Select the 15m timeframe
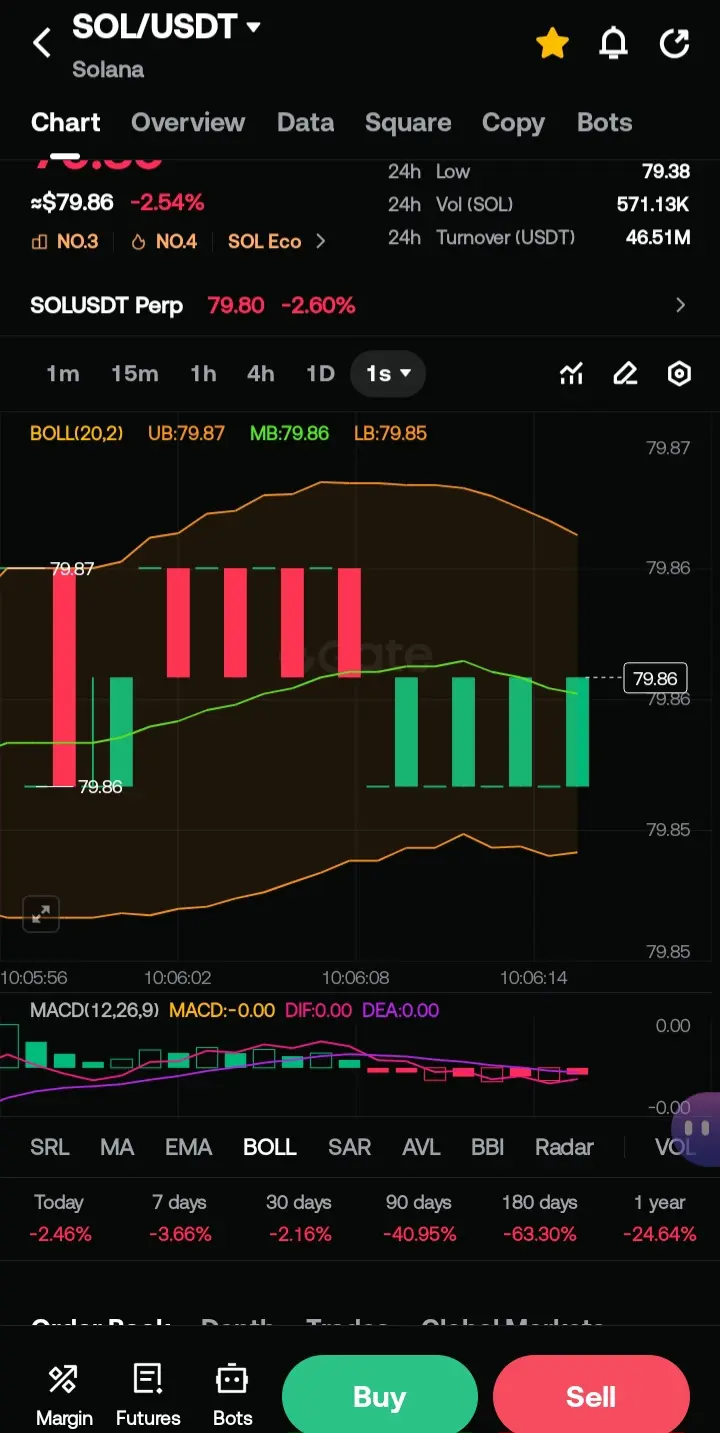Screen dimensions: 720x1433 (135, 374)
